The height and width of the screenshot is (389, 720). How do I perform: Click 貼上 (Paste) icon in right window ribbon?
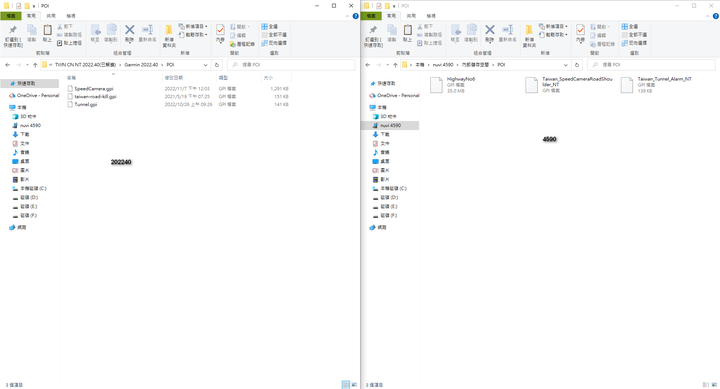[x=407, y=30]
